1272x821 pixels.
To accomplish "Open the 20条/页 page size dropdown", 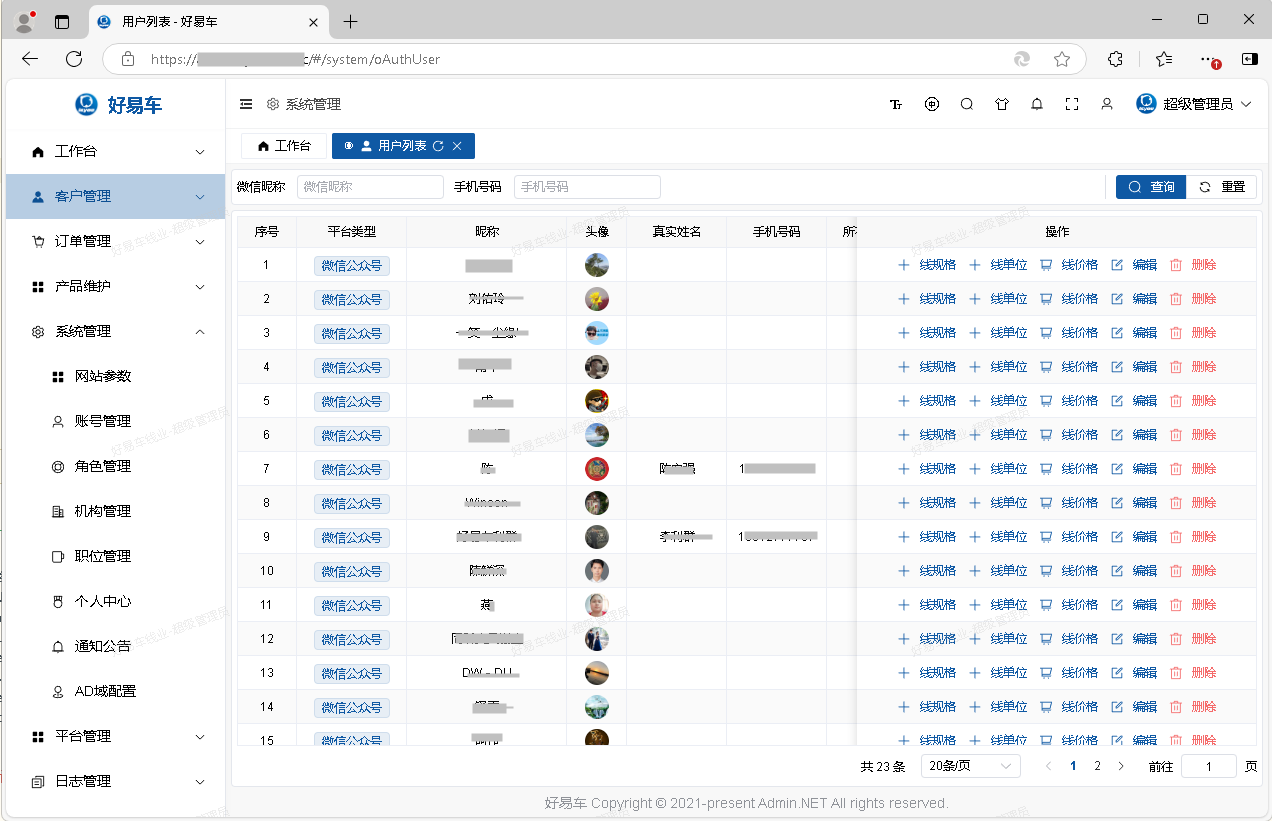I will [x=969, y=766].
